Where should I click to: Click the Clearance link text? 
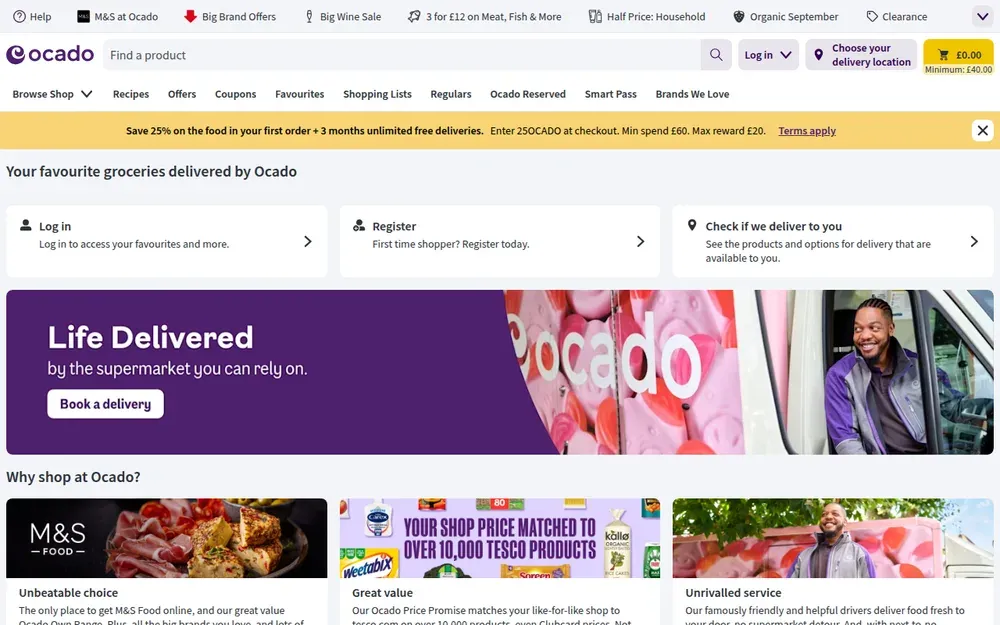coord(904,17)
